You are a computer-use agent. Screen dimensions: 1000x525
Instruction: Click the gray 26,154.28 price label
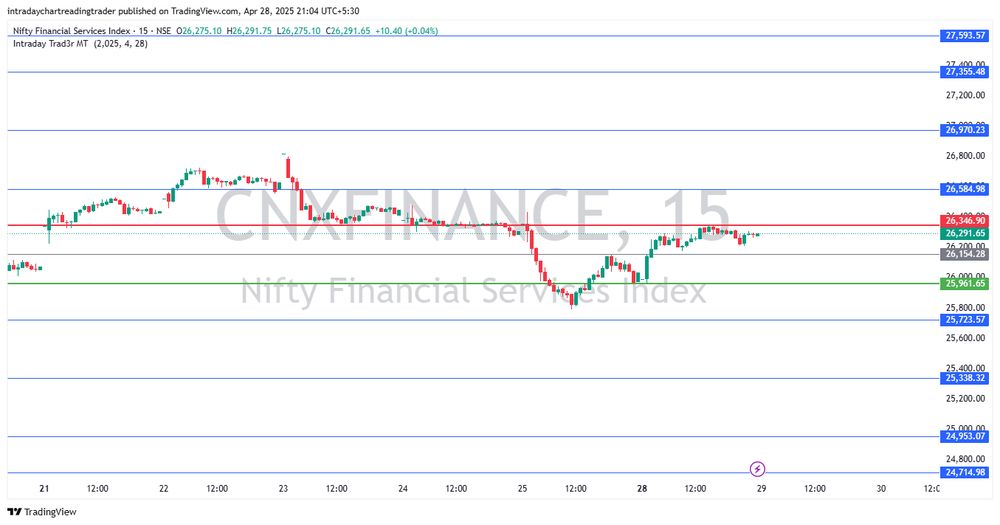tap(965, 254)
